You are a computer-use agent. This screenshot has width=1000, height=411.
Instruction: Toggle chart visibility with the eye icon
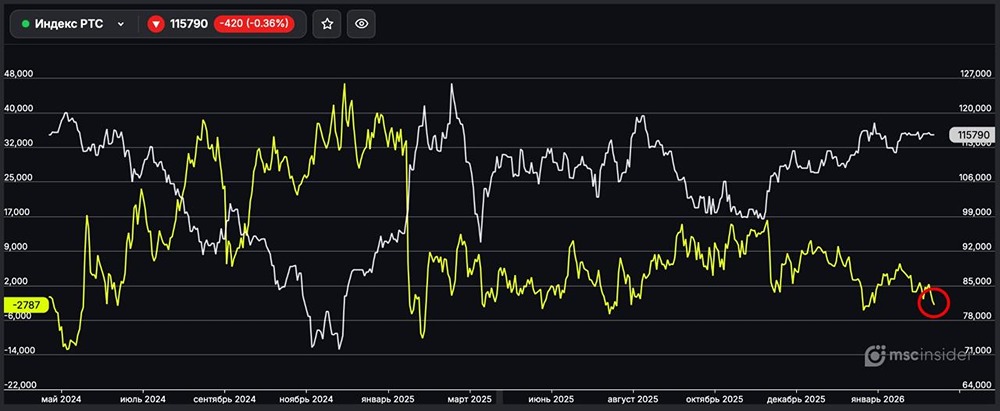point(362,24)
